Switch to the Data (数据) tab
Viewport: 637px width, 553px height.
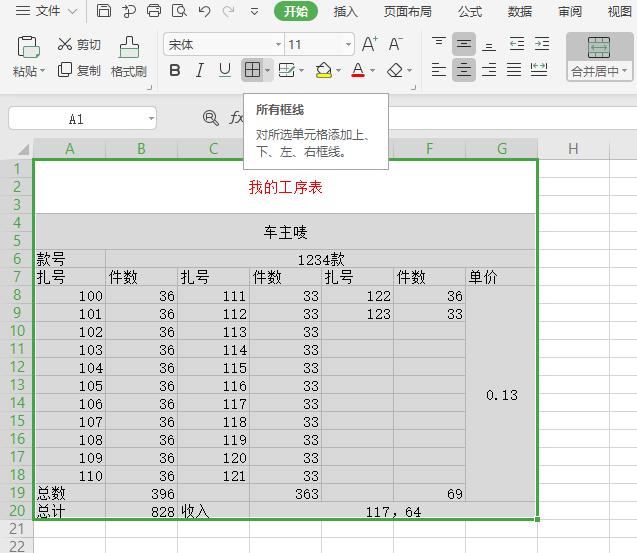coord(520,11)
